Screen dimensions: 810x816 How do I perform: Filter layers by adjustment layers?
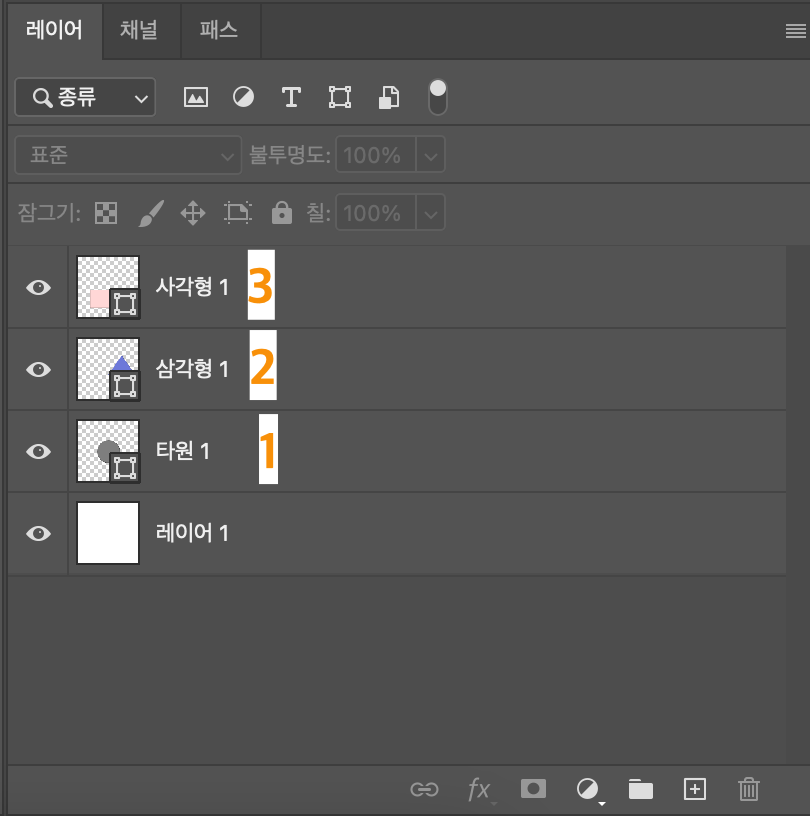(243, 97)
